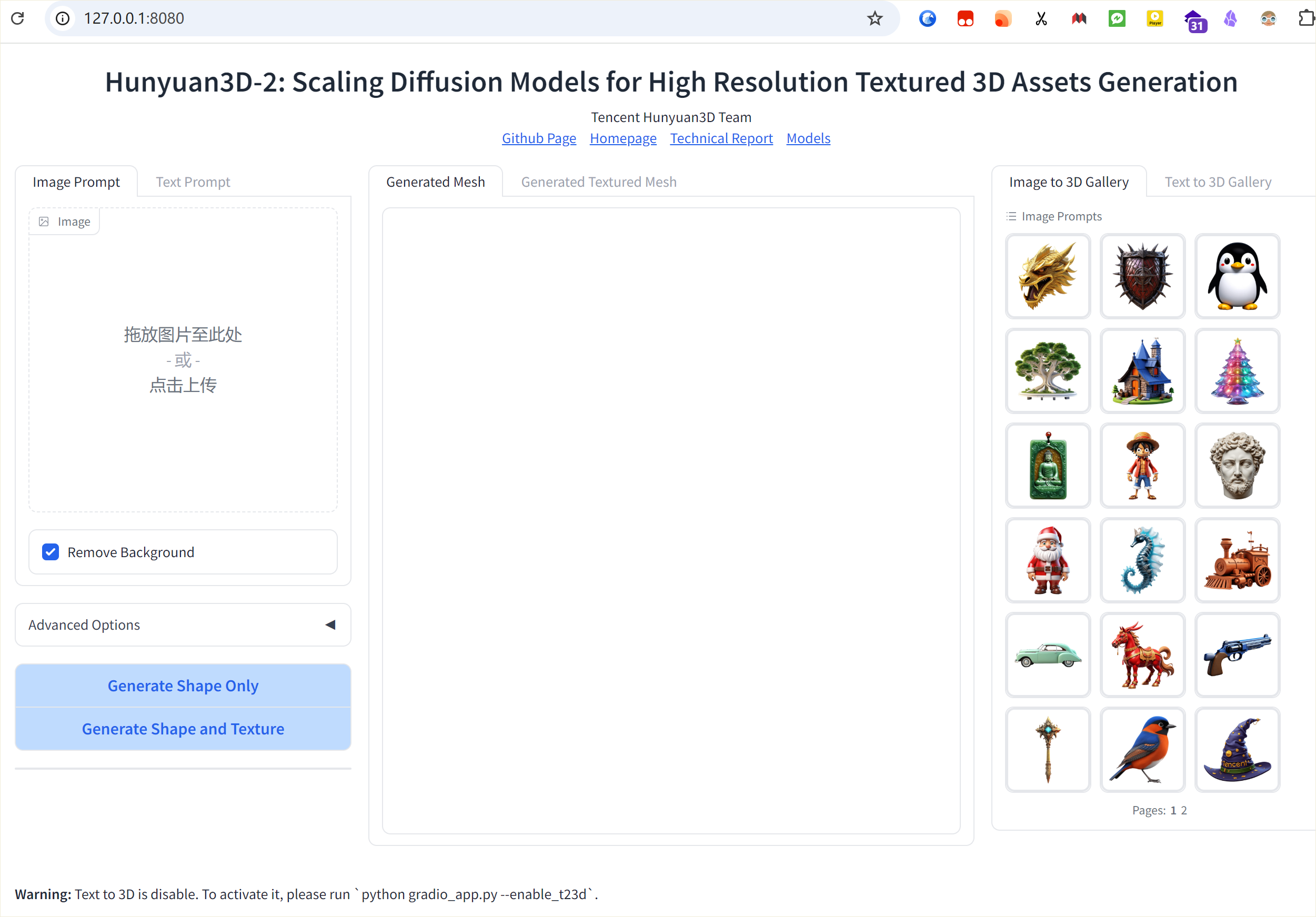The height and width of the screenshot is (917, 1316).
Task: Select the straw-hat cartoon boy example
Action: (1142, 466)
